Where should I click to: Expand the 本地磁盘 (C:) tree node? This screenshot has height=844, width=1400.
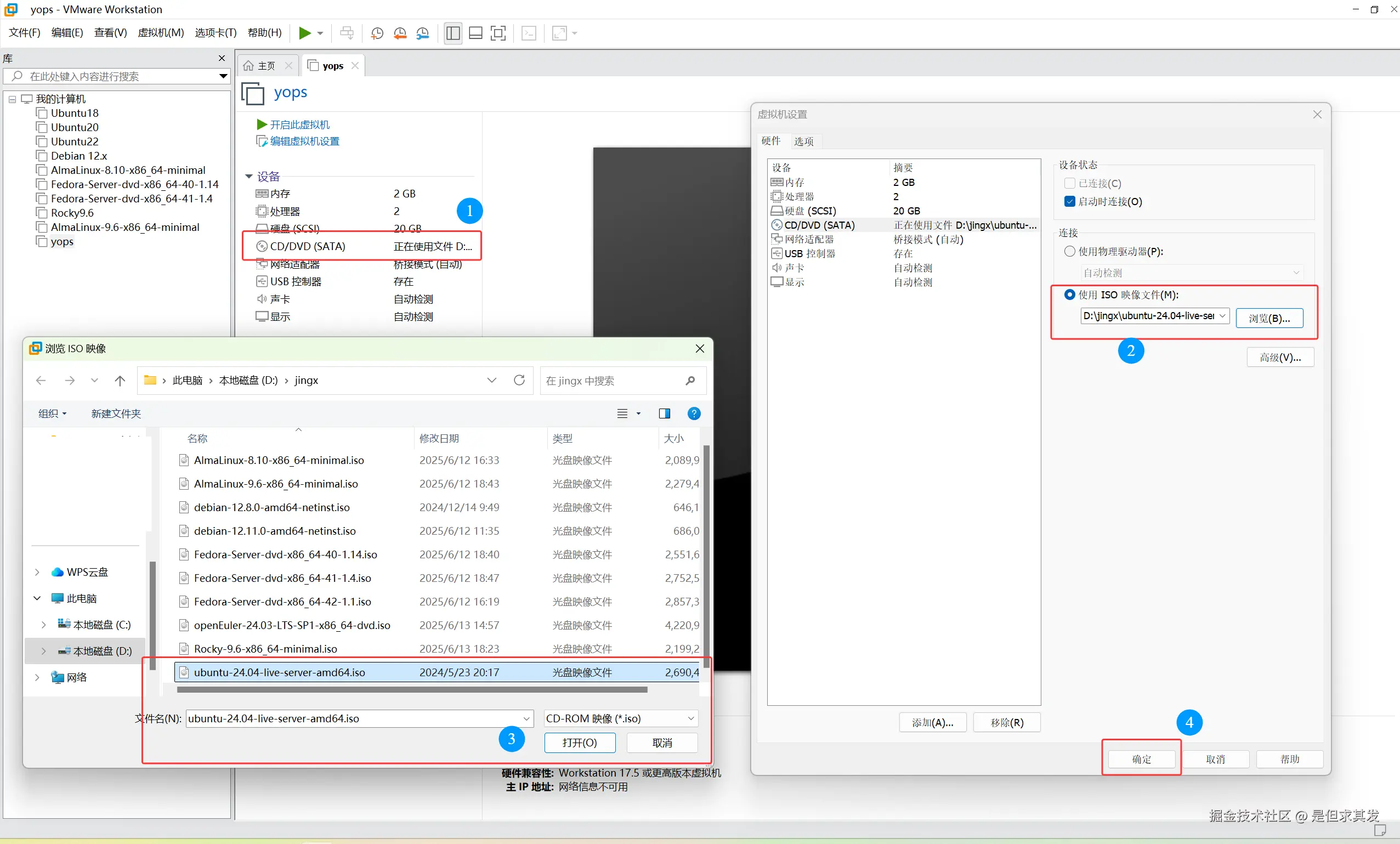click(x=44, y=625)
